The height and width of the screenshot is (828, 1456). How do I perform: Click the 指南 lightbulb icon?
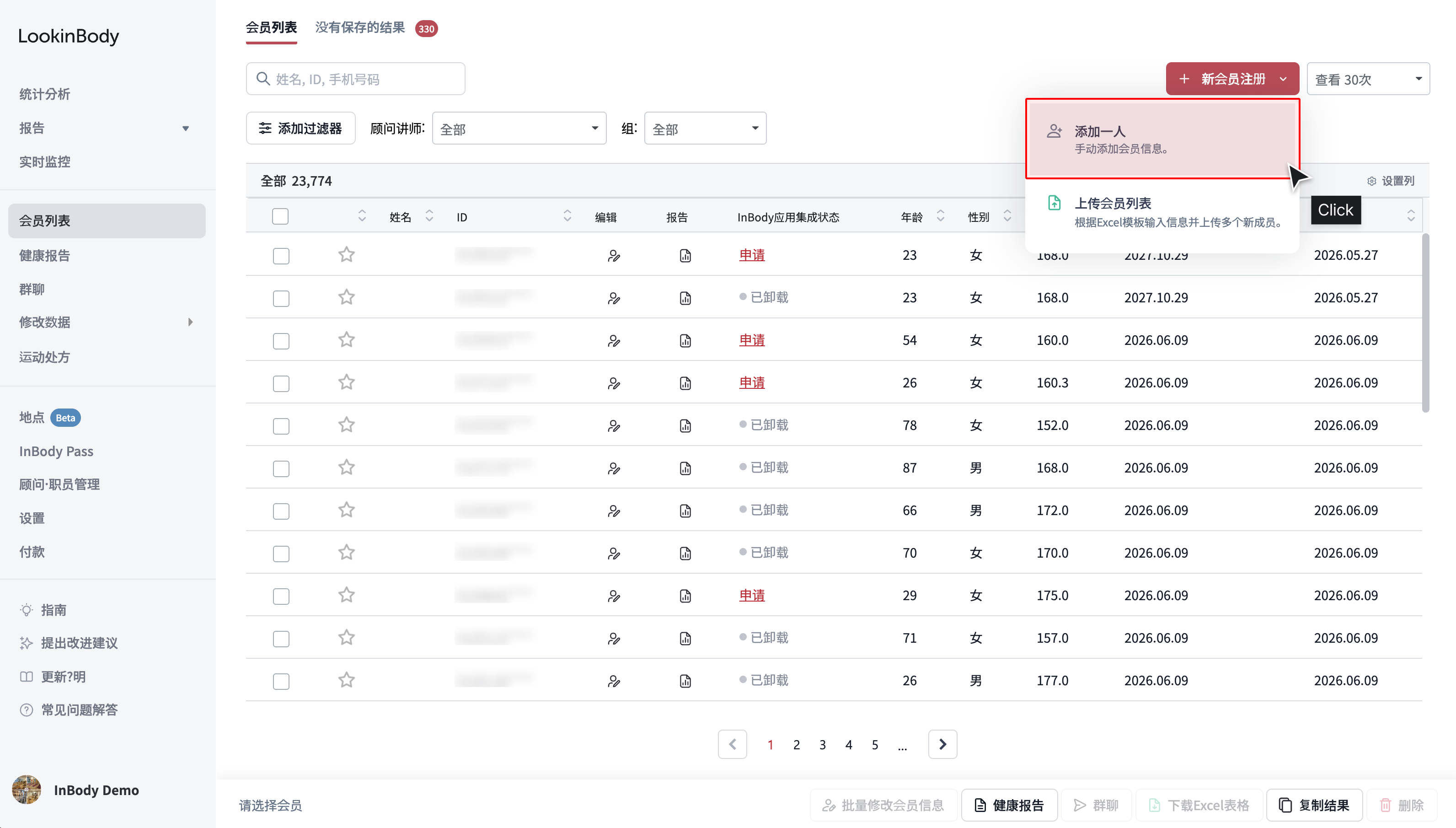coord(26,610)
